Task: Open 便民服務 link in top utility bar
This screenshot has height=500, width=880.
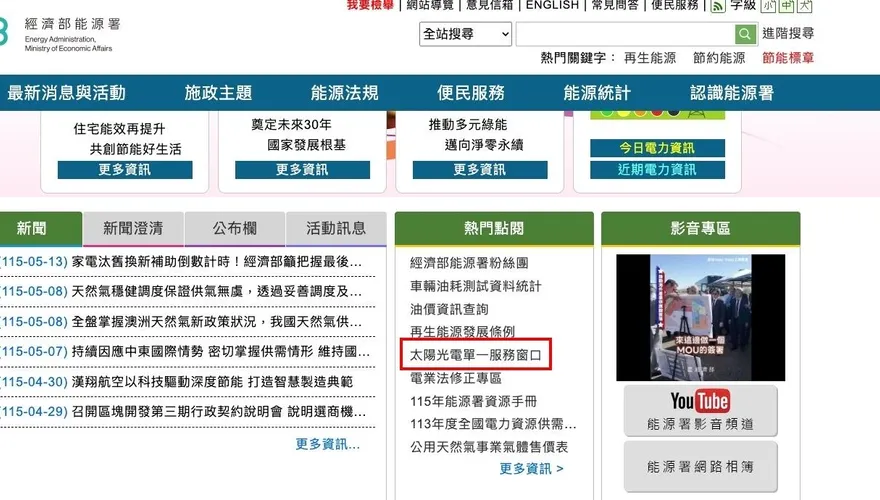Action: (x=675, y=5)
